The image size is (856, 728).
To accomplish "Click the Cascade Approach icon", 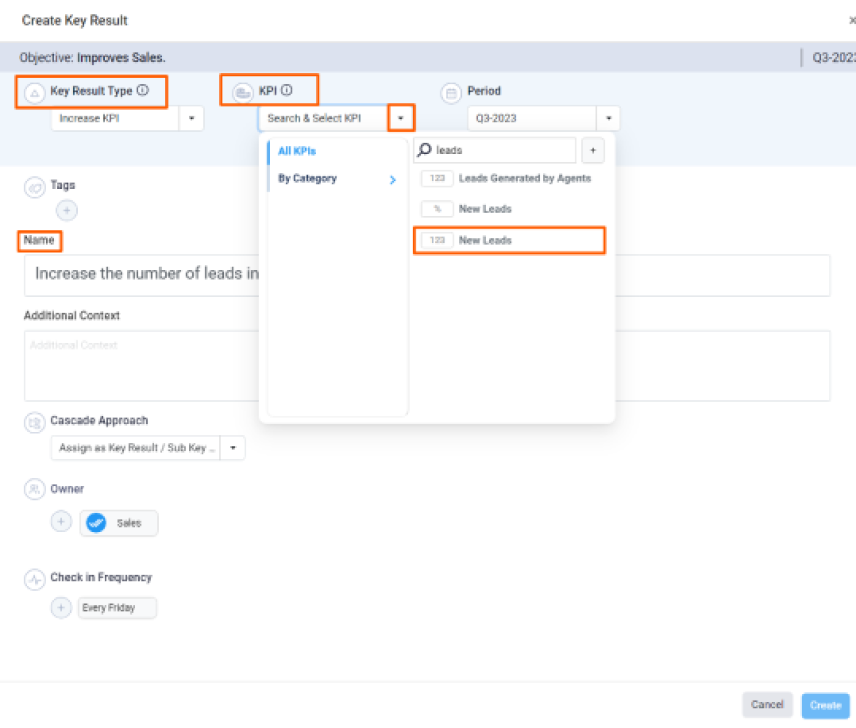I will pyautogui.click(x=34, y=423).
